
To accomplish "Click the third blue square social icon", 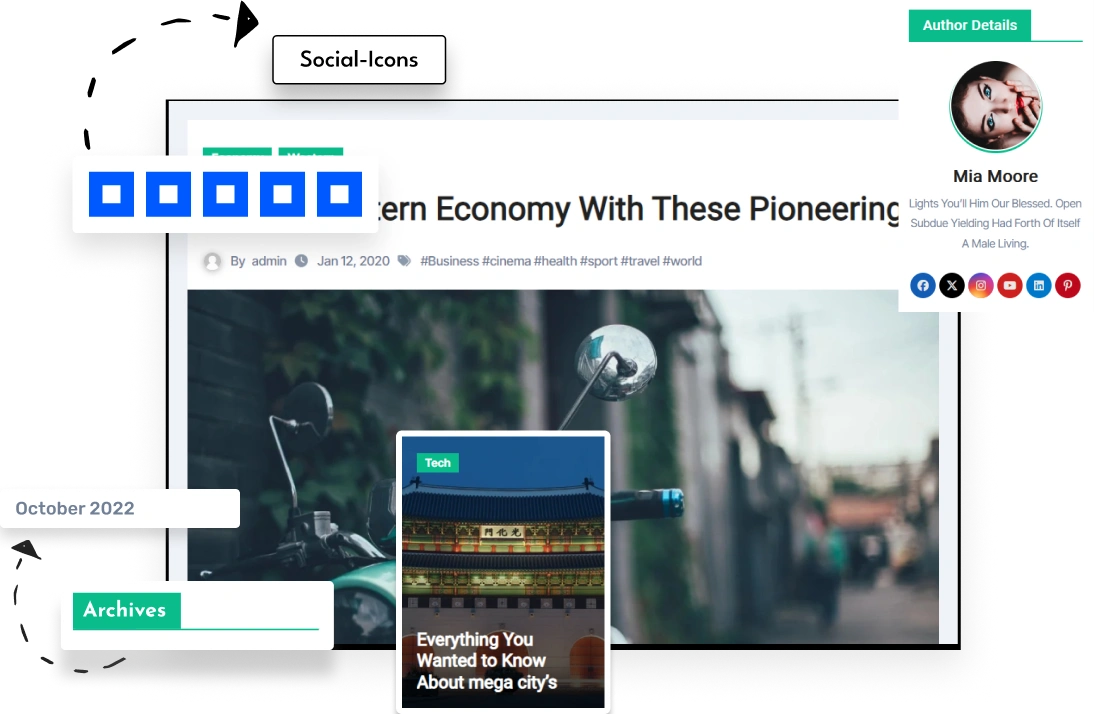I will point(225,194).
